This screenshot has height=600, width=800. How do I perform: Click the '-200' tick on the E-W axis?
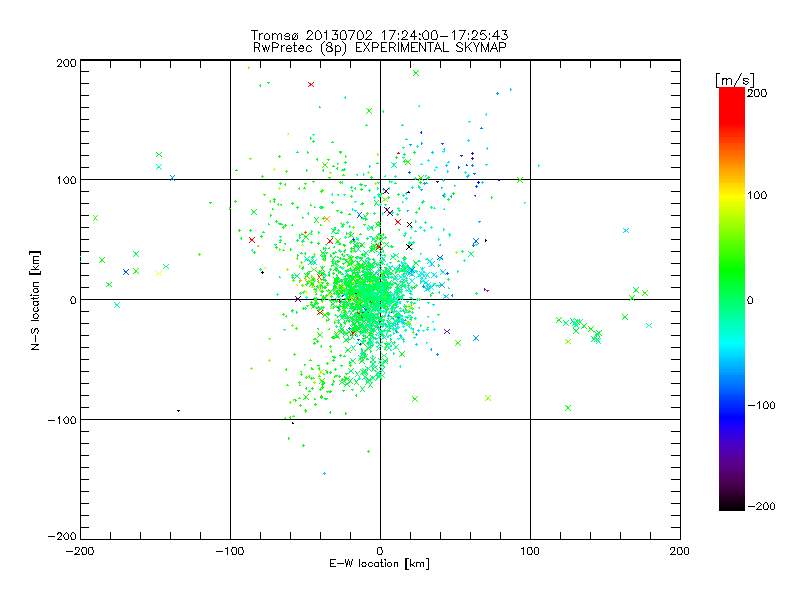pyautogui.click(x=80, y=551)
